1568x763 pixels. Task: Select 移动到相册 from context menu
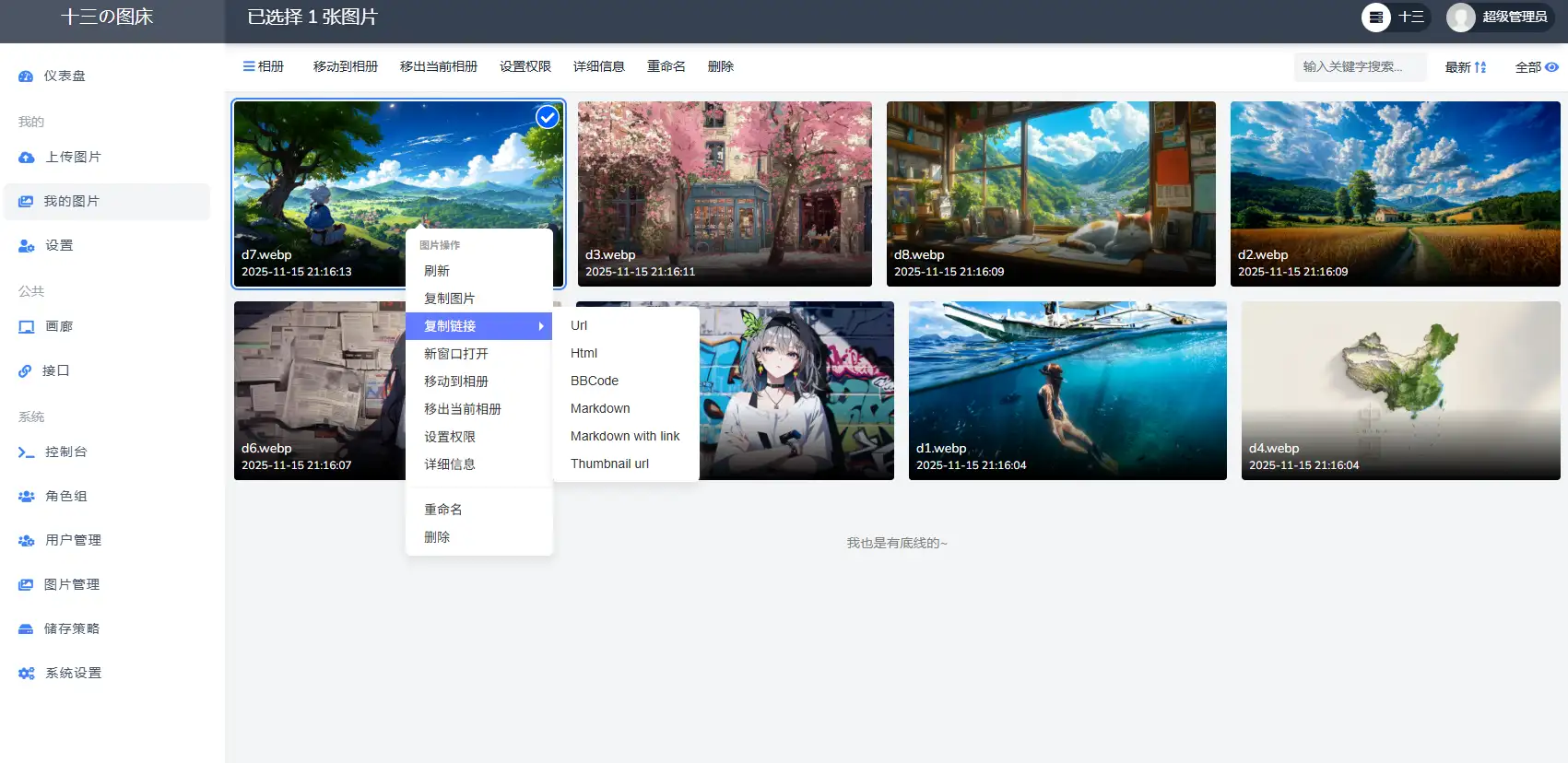tap(479, 381)
